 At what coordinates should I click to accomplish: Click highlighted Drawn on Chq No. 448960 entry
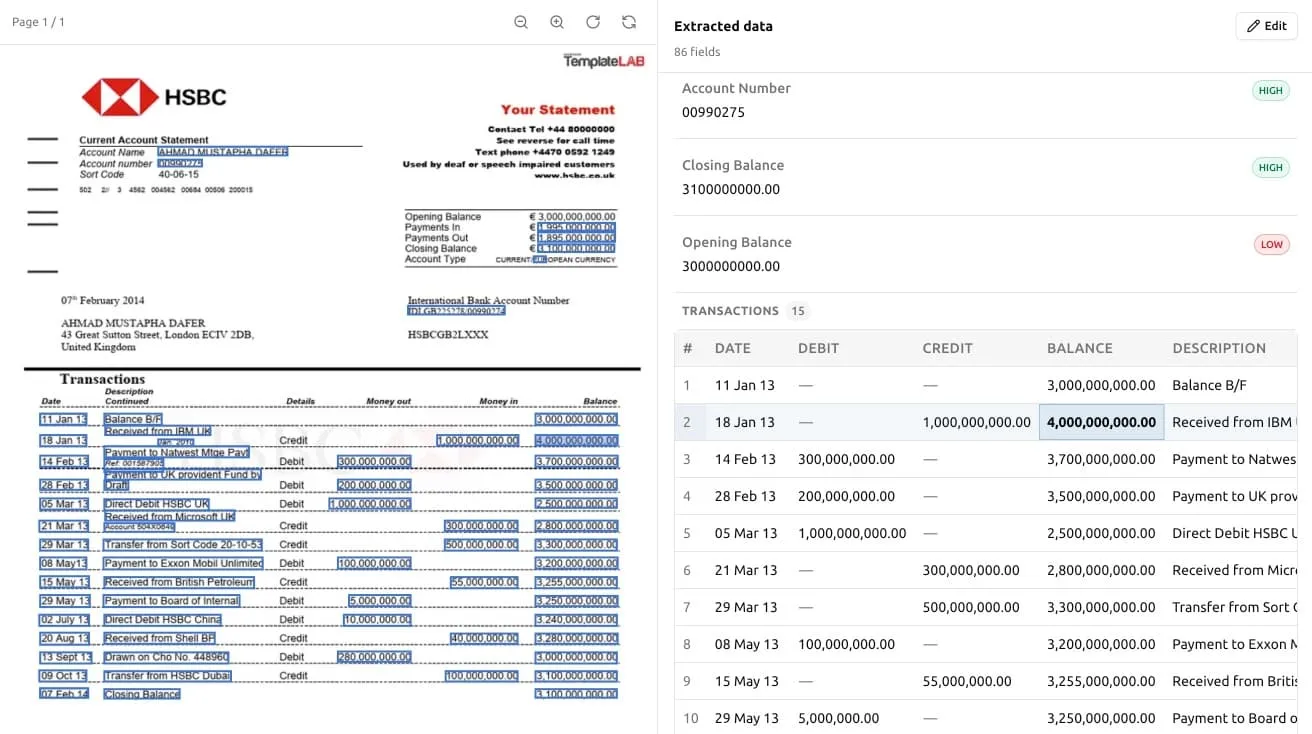tap(166, 657)
